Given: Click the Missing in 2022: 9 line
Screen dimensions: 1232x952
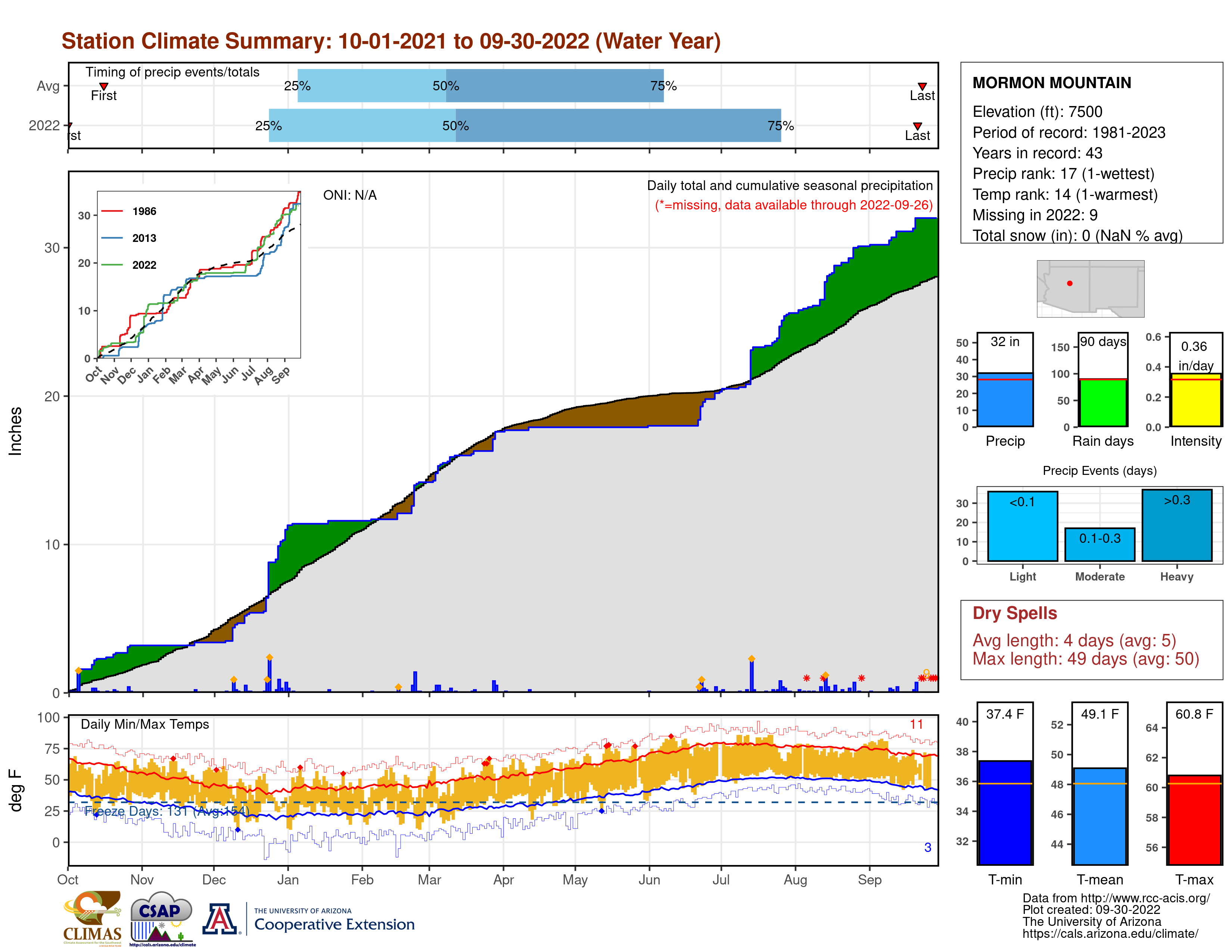Looking at the screenshot, I should pos(1035,215).
